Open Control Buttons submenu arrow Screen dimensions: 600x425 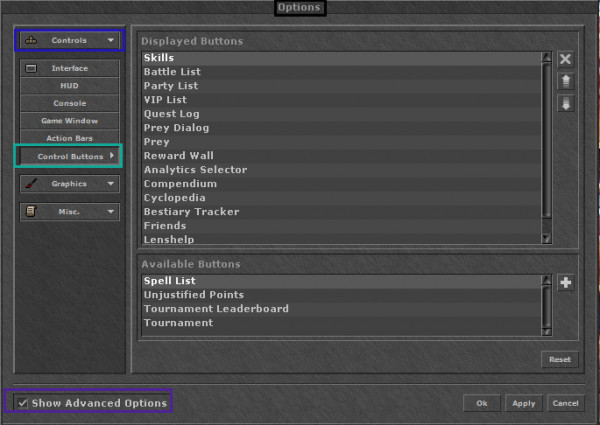pos(112,156)
